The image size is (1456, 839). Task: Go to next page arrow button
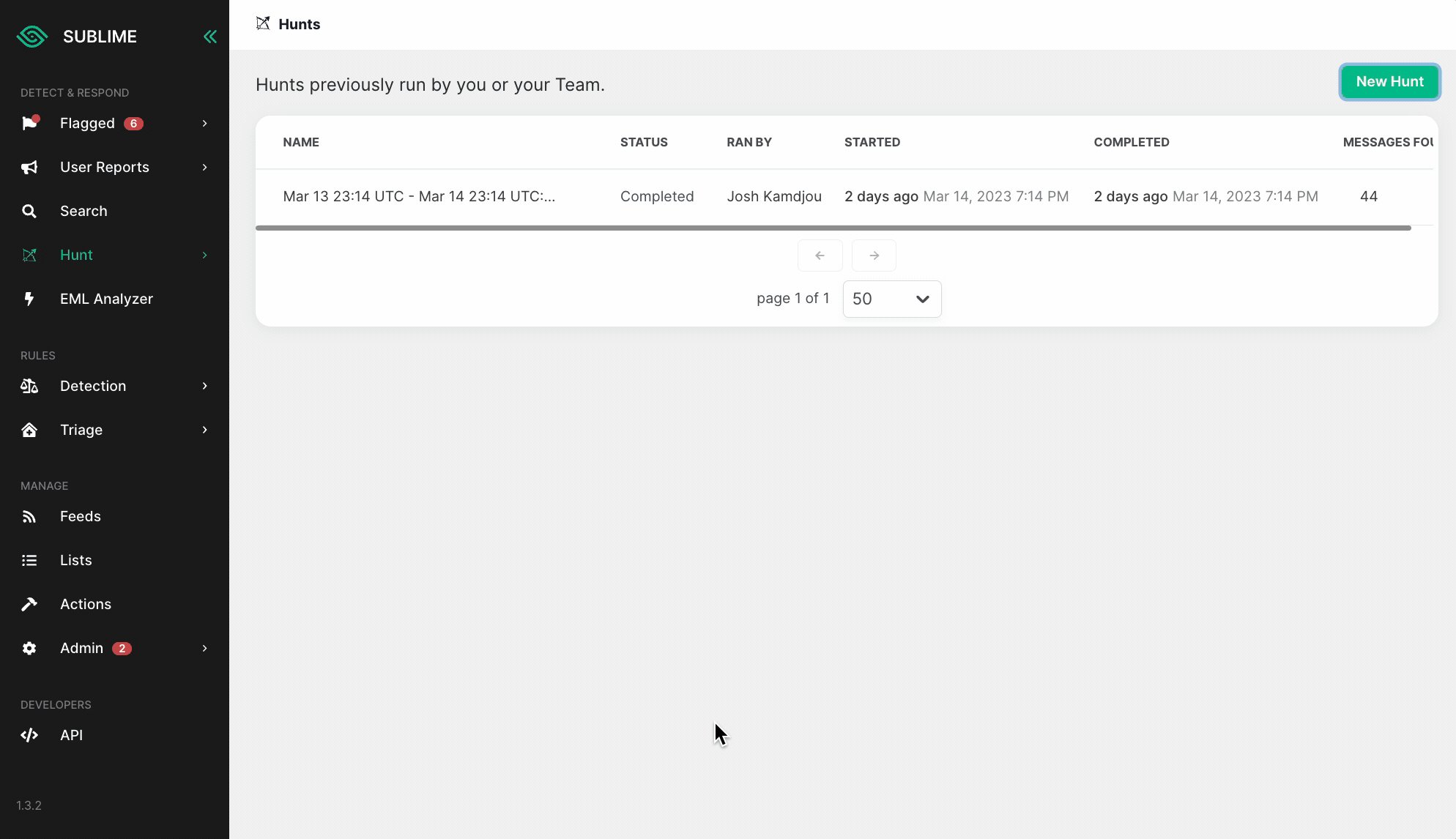pyautogui.click(x=874, y=256)
